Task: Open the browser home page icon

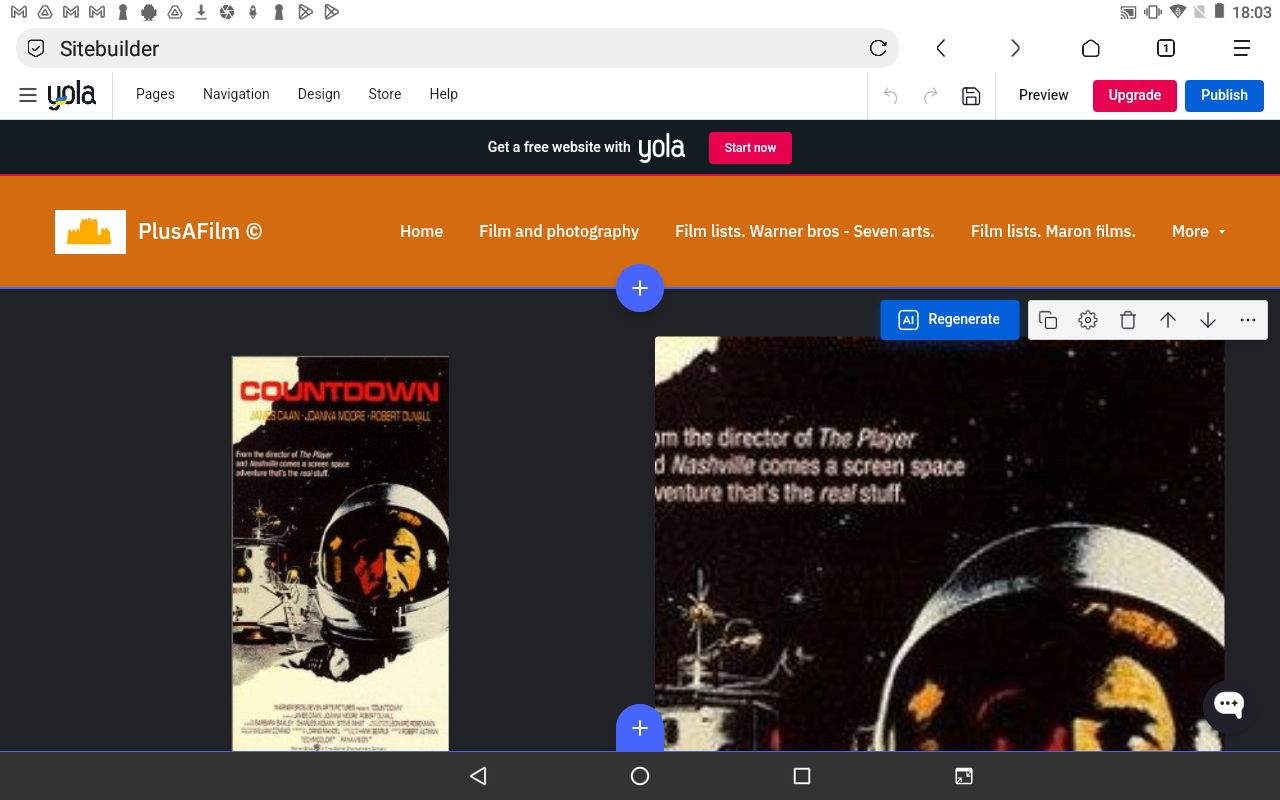Action: (1091, 48)
